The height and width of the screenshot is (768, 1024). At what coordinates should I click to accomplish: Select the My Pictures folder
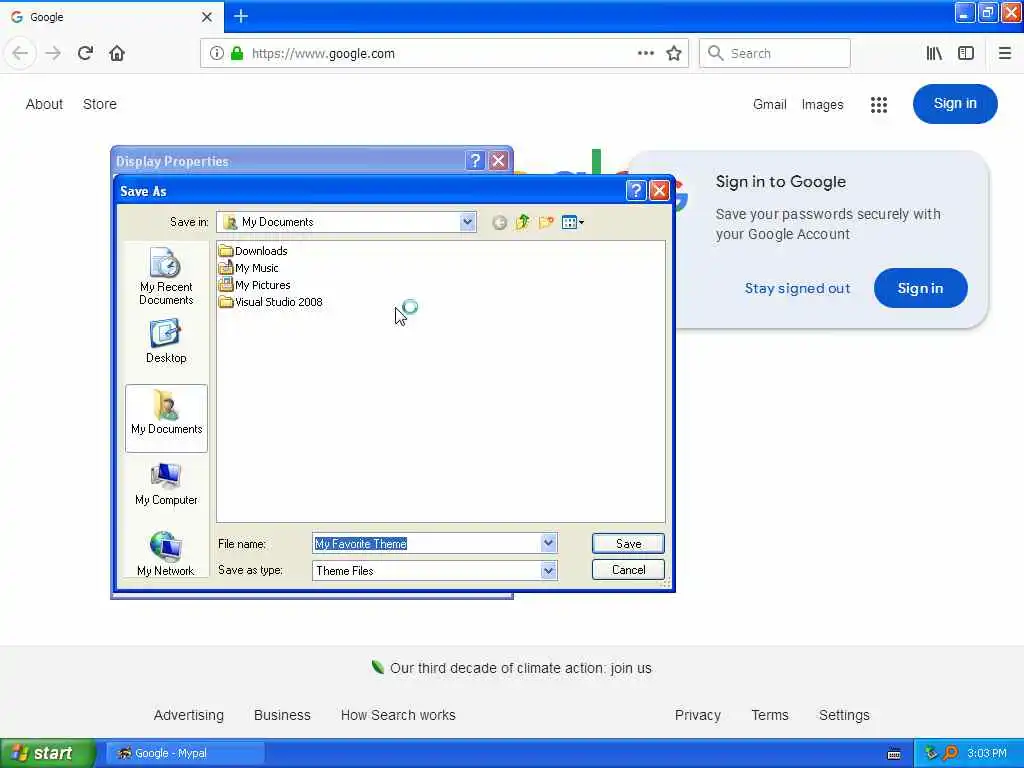255,285
